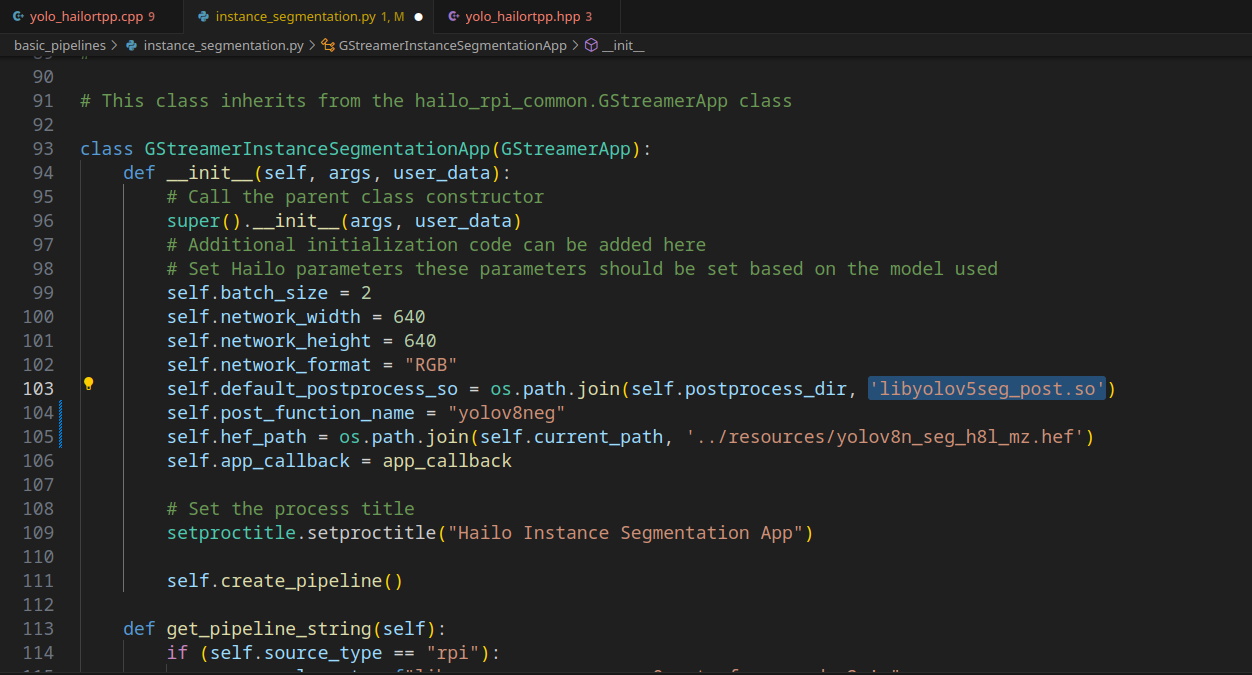The width and height of the screenshot is (1252, 675).
Task: Click the C++ icon on yolo_hailortpp.hpp tab
Action: coord(454,17)
